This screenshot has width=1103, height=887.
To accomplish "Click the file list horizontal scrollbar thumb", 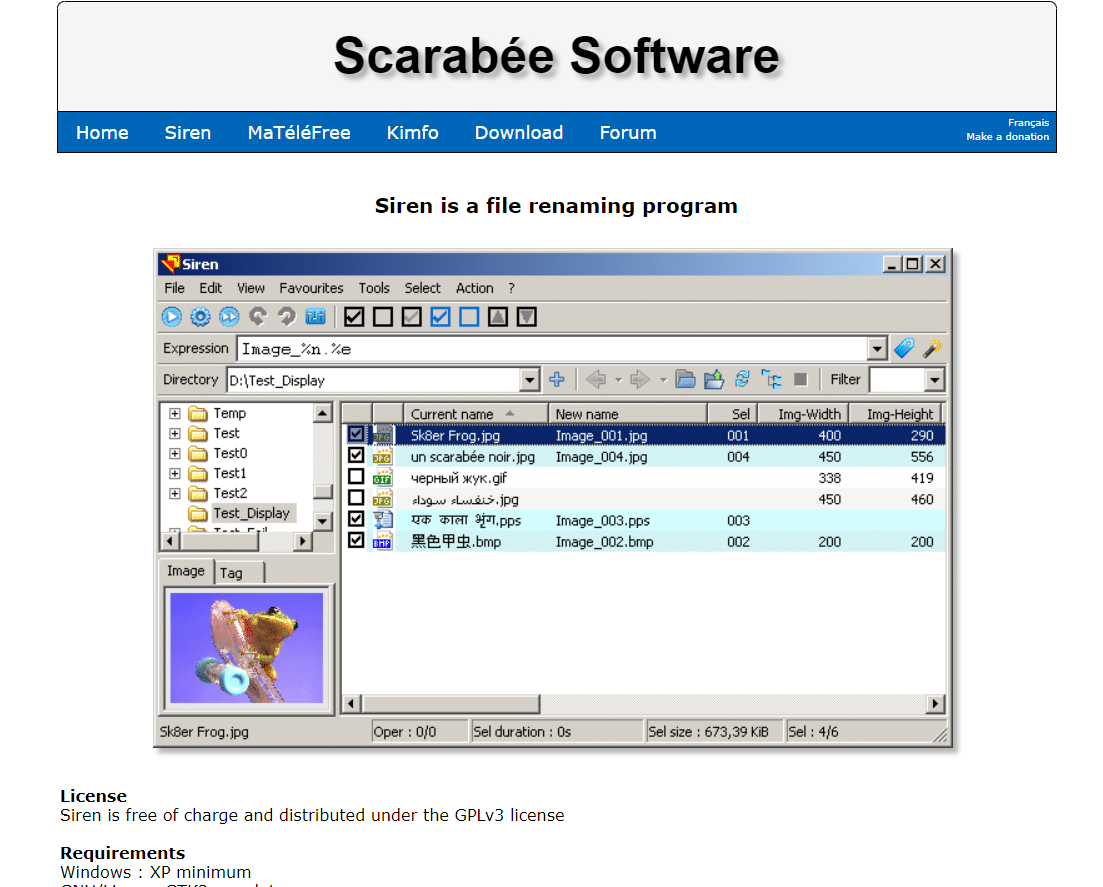I will tap(451, 703).
